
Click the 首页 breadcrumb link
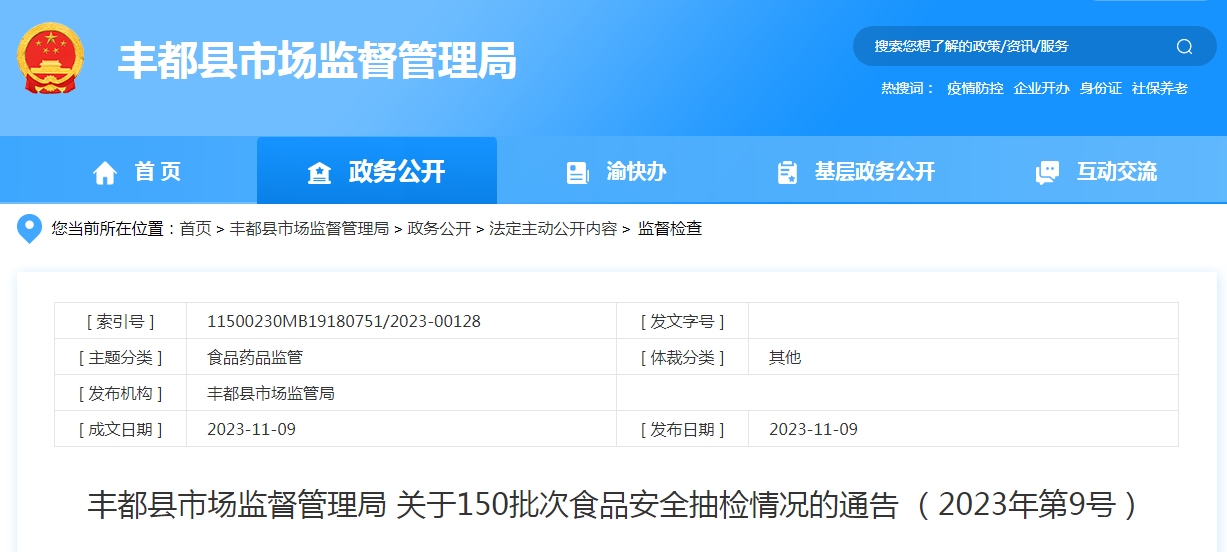coord(195,229)
